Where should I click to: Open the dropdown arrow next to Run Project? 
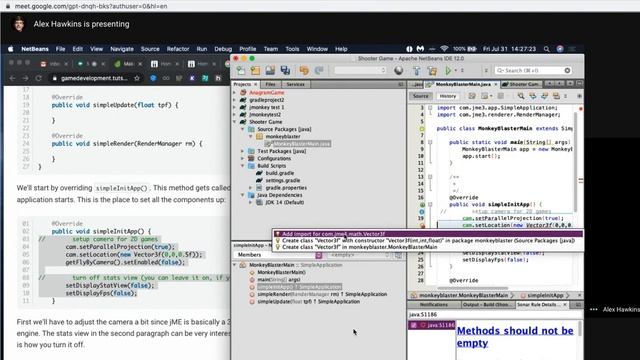pyautogui.click(x=456, y=71)
